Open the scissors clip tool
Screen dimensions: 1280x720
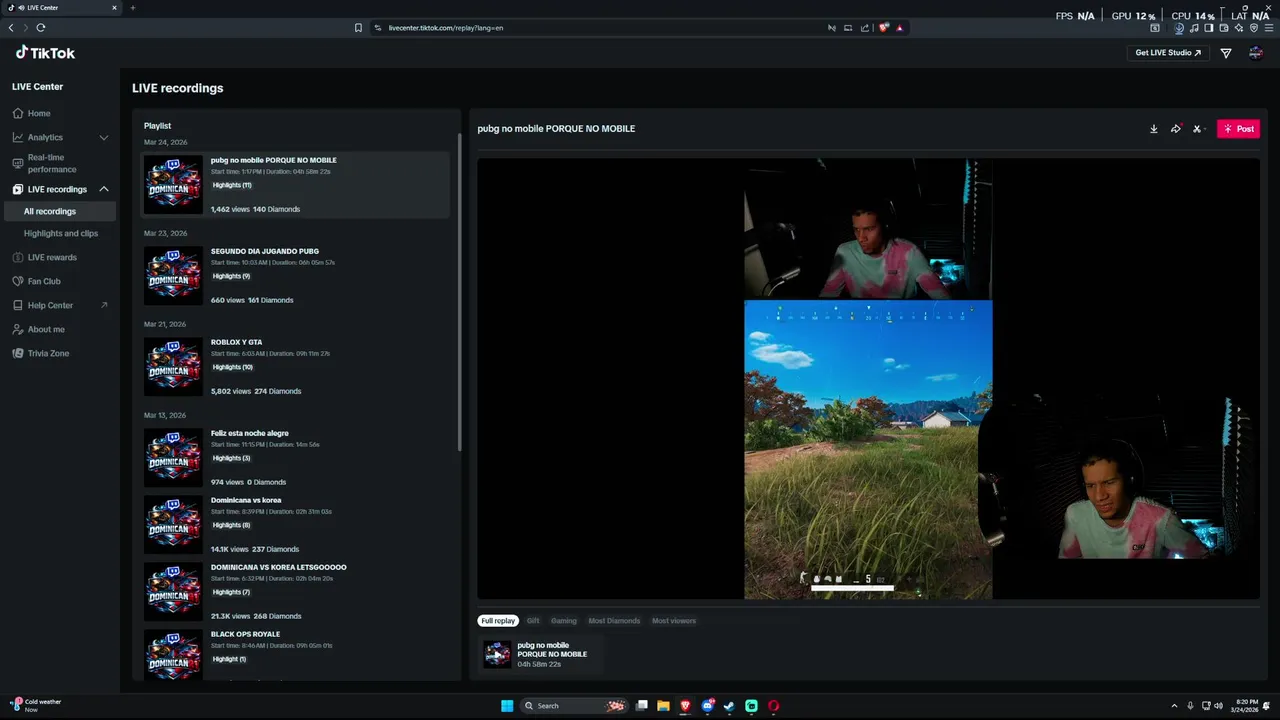pyautogui.click(x=1197, y=129)
